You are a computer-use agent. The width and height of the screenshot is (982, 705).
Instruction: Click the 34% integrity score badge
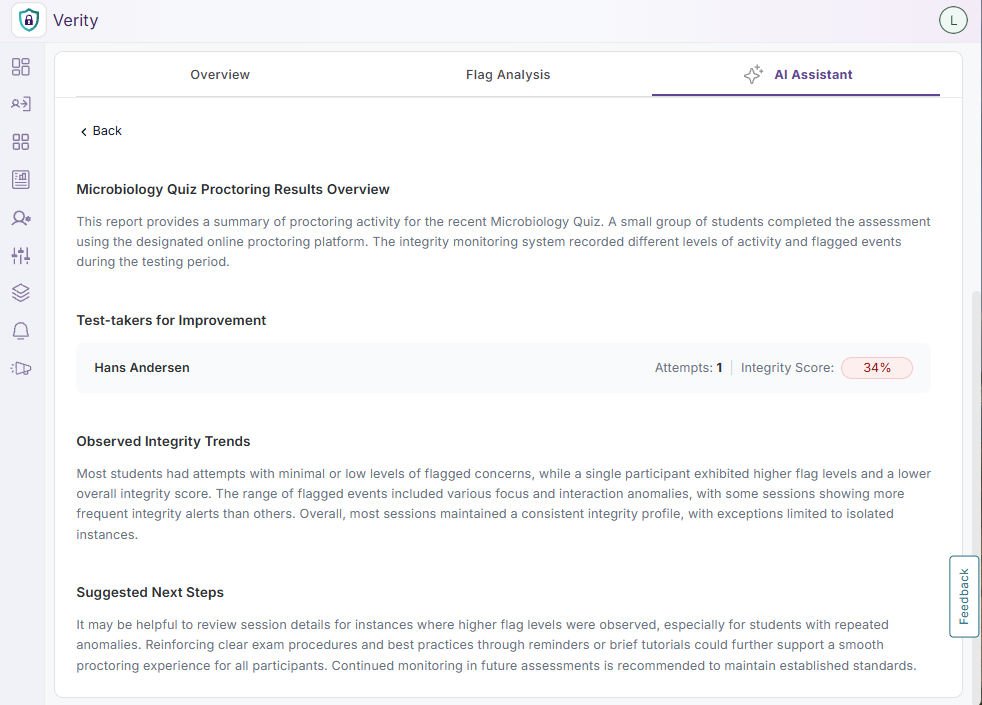point(877,368)
